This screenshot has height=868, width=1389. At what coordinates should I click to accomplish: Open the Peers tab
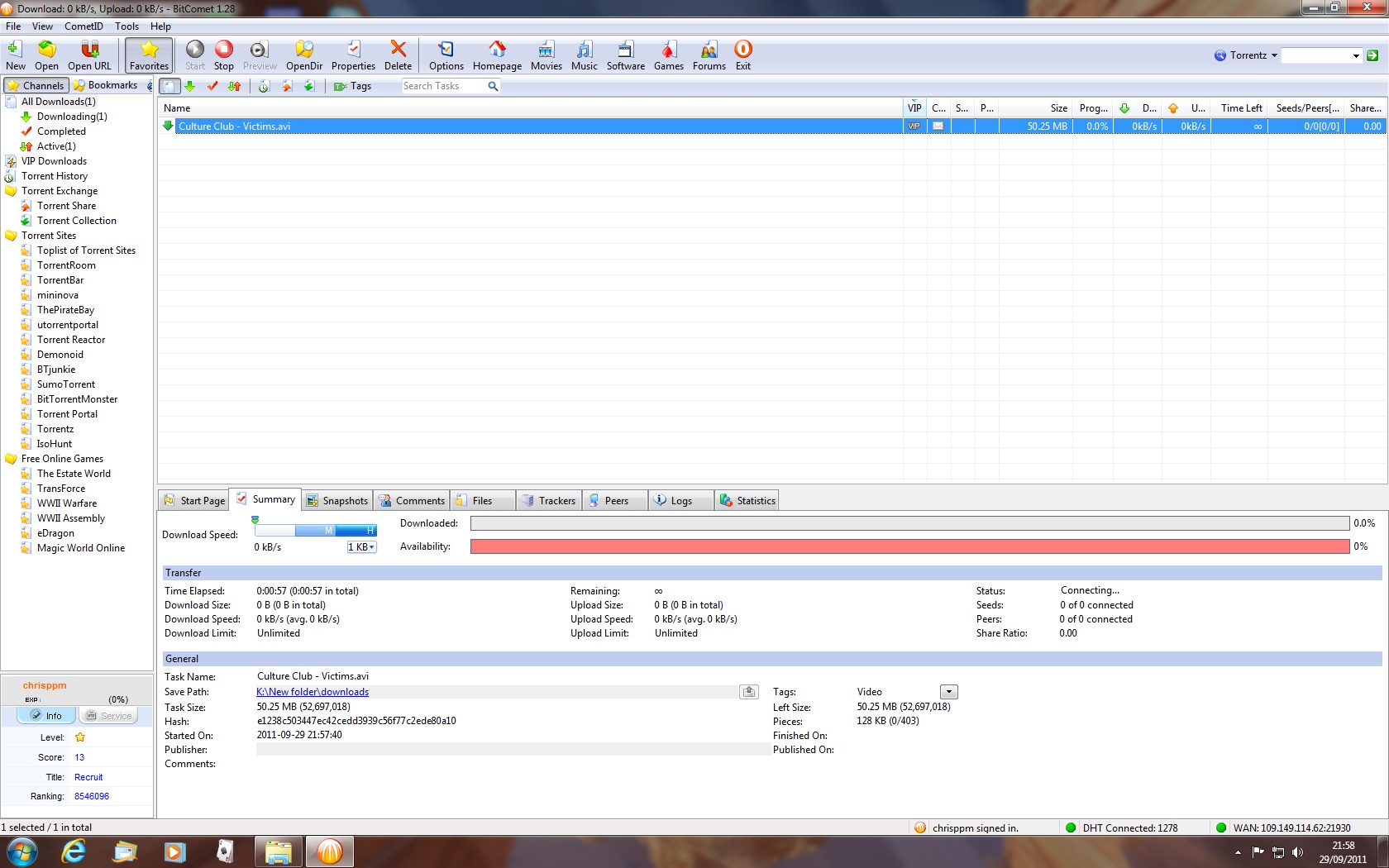point(616,501)
